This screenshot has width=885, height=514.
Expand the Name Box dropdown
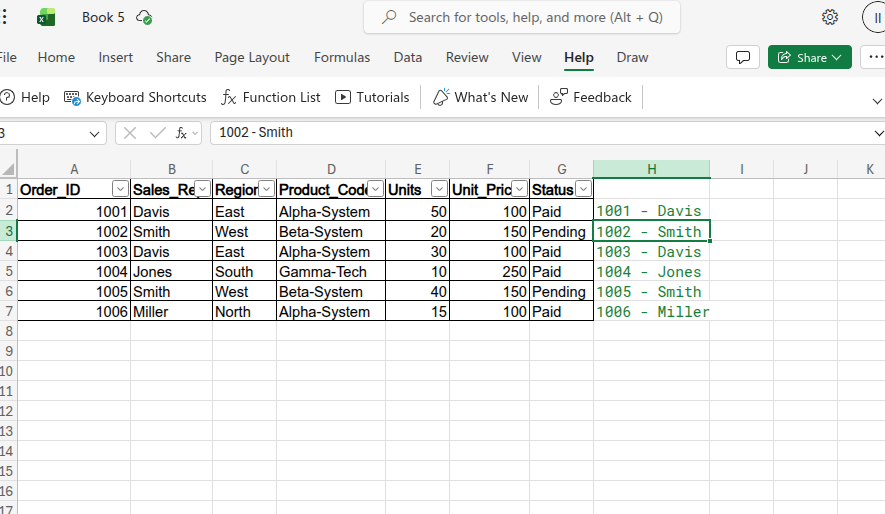coord(94,134)
